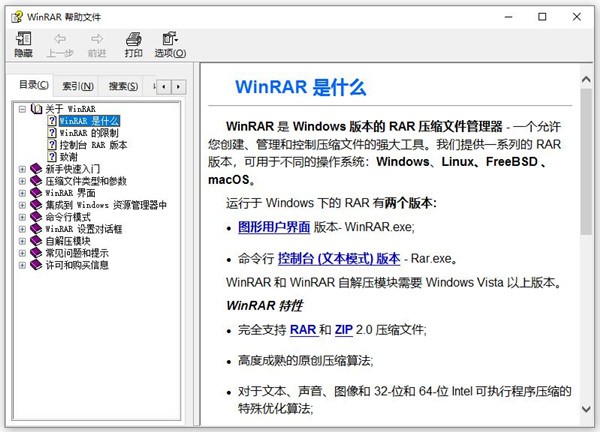
Task: Expand the WinRAR 界面 node
Action: tap(22, 193)
